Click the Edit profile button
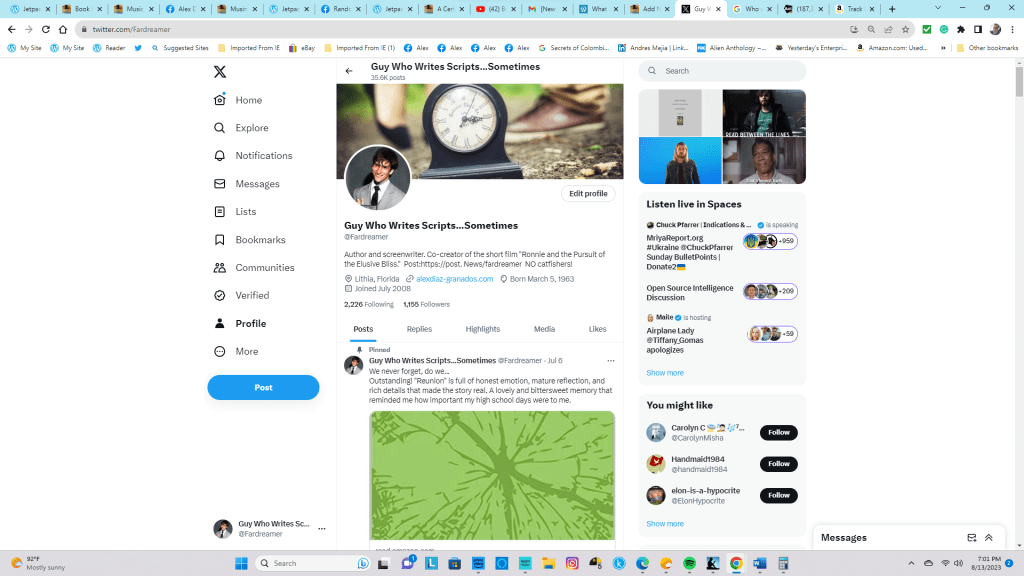1024x576 pixels. [x=588, y=194]
